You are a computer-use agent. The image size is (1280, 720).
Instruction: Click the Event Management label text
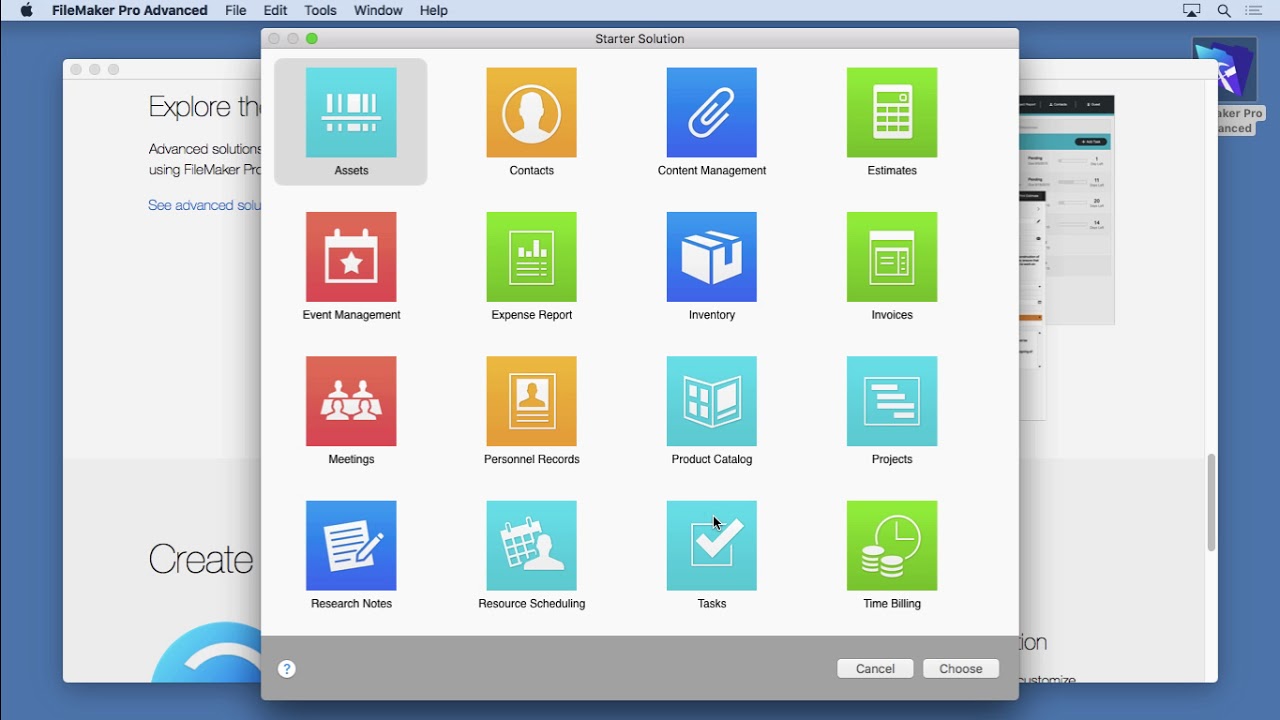tap(351, 315)
